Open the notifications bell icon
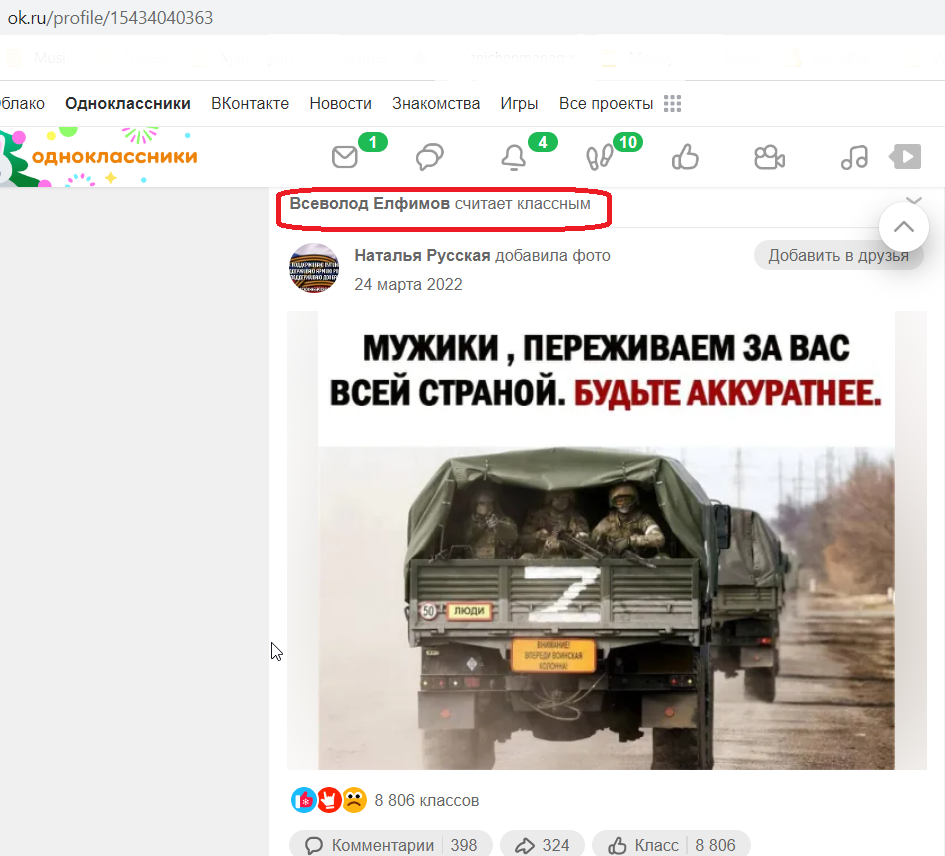Viewport: 945px width, 856px height. pyautogui.click(x=514, y=157)
